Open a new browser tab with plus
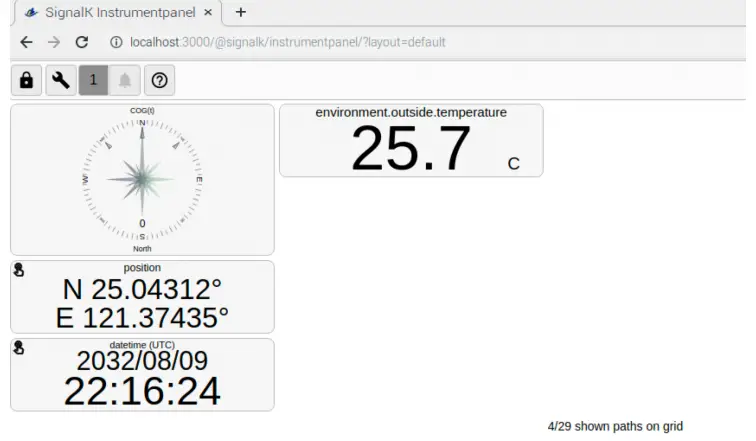 [x=241, y=12]
